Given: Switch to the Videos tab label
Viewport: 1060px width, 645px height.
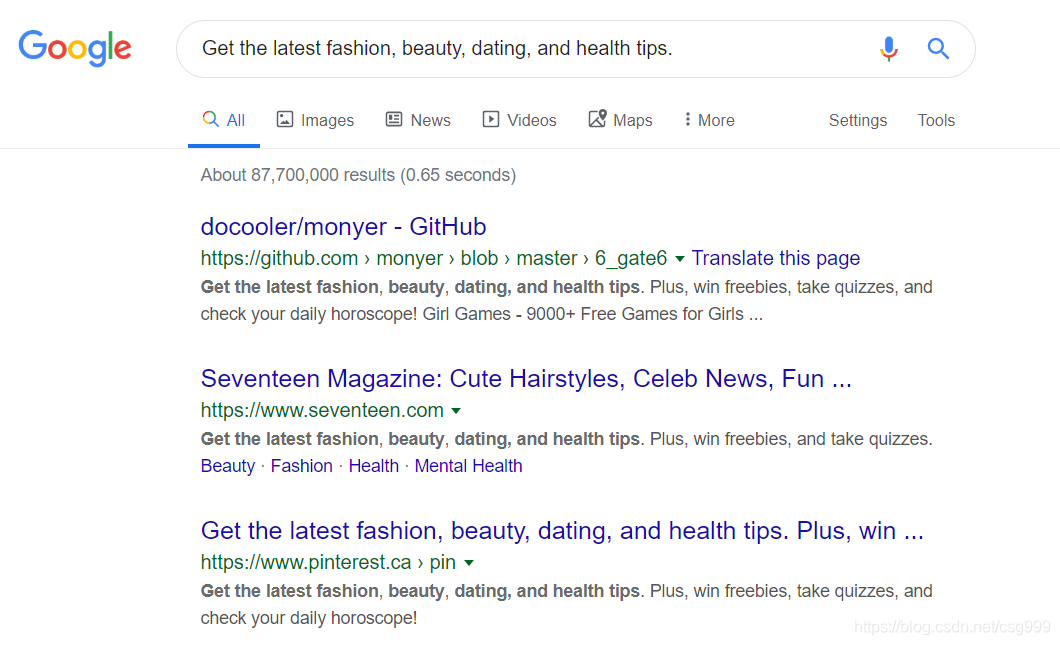Looking at the screenshot, I should [x=532, y=120].
